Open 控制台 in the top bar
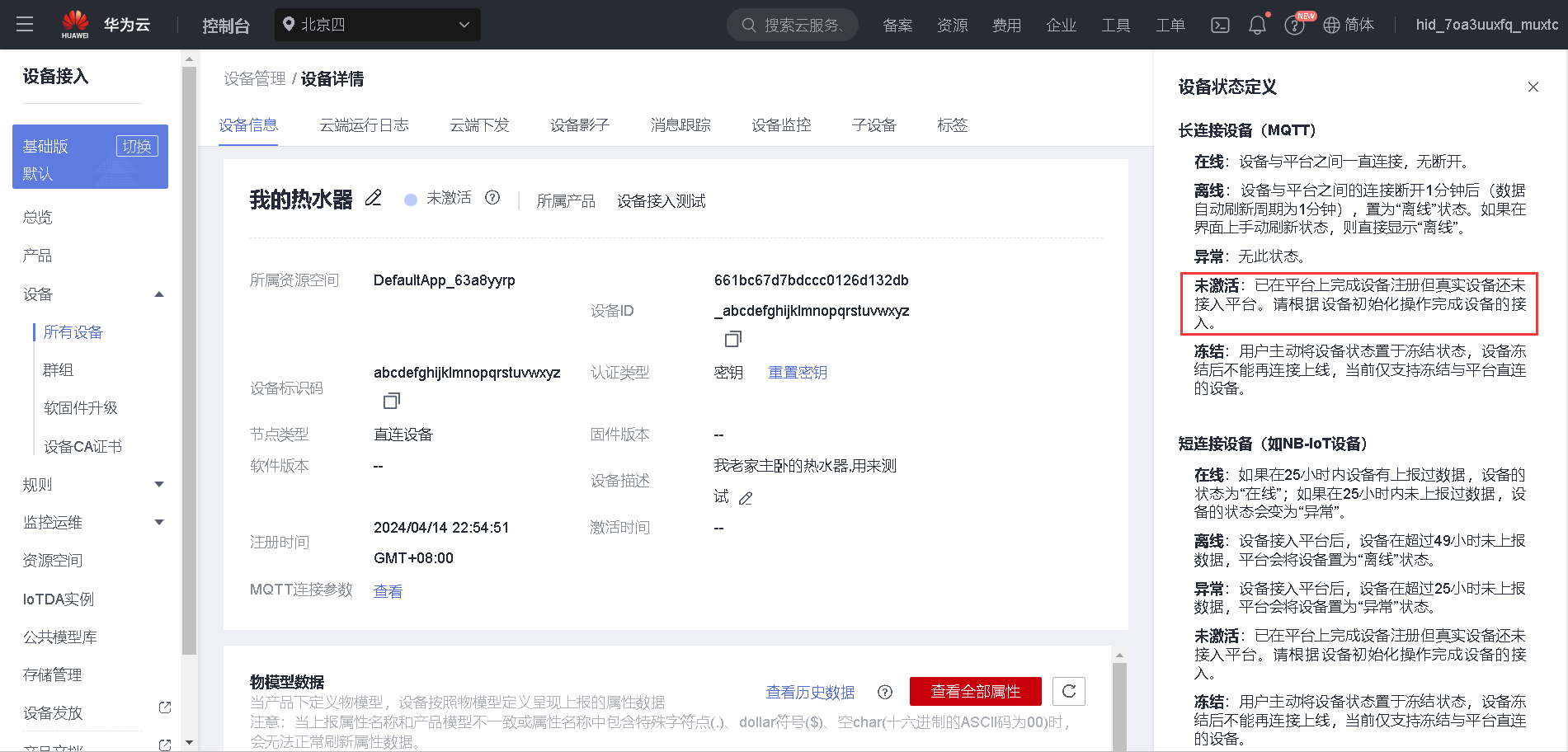This screenshot has width=1568, height=752. [x=226, y=26]
